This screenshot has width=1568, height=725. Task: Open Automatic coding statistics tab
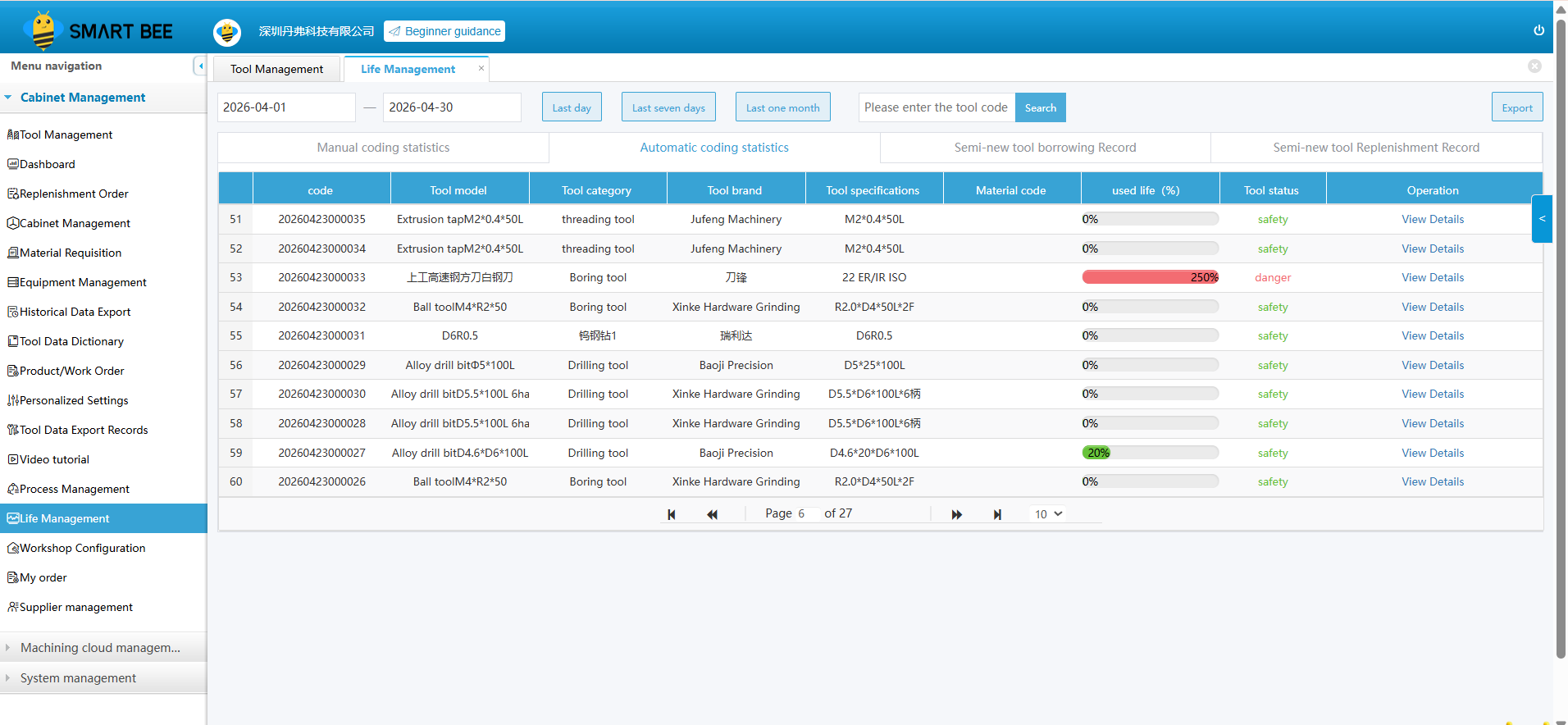point(714,148)
